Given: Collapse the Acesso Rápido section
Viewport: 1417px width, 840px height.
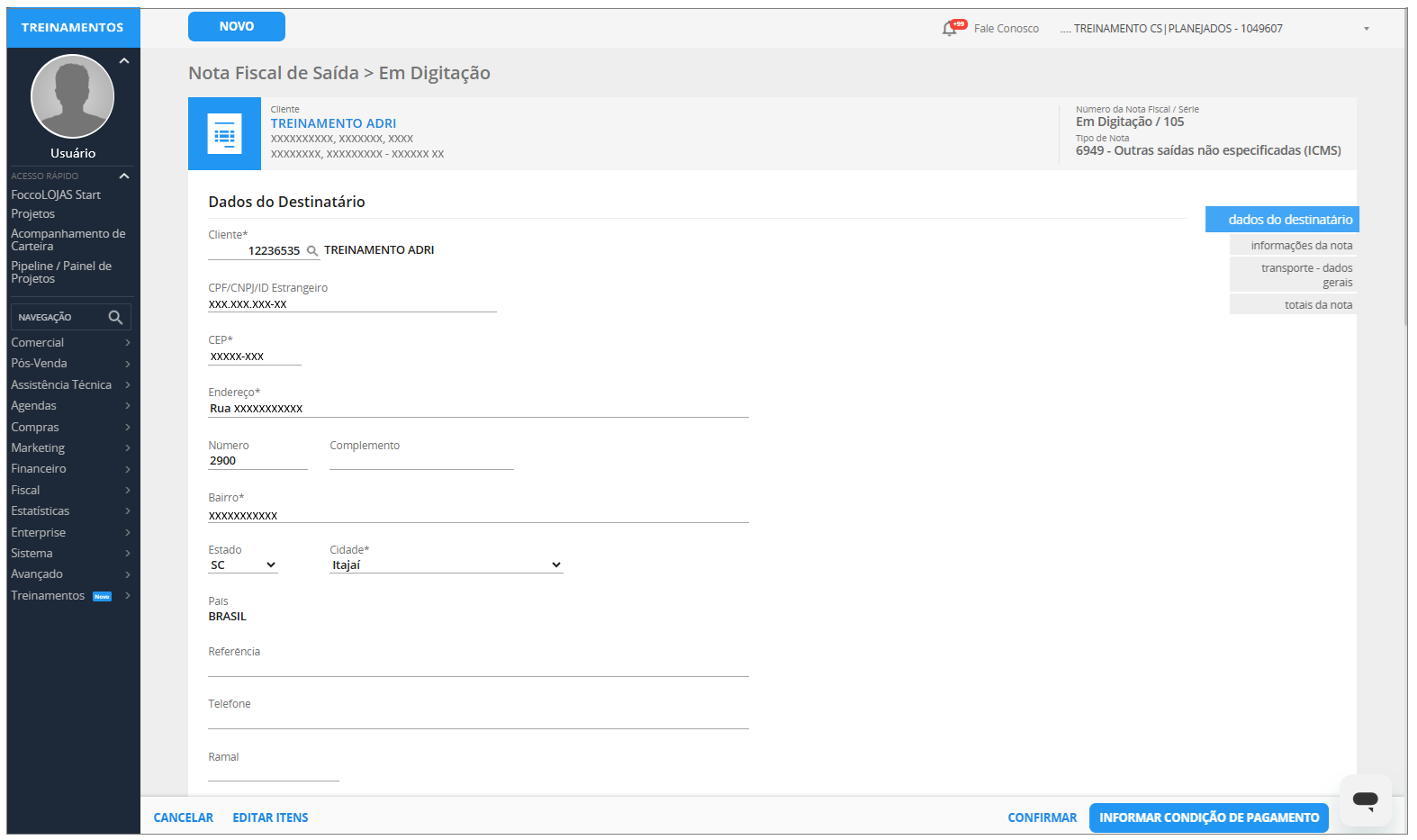Looking at the screenshot, I should click(x=124, y=176).
